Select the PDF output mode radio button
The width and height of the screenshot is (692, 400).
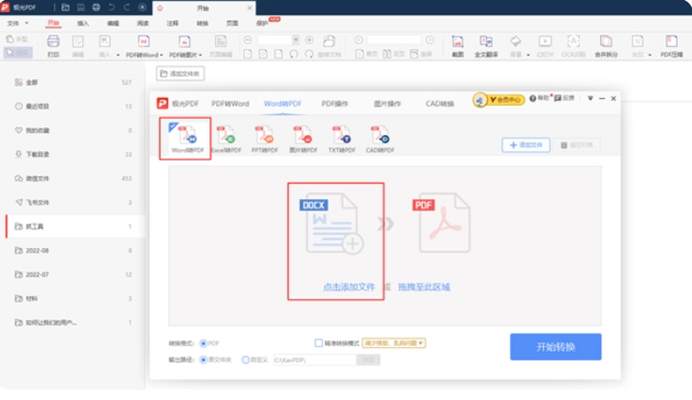[204, 343]
